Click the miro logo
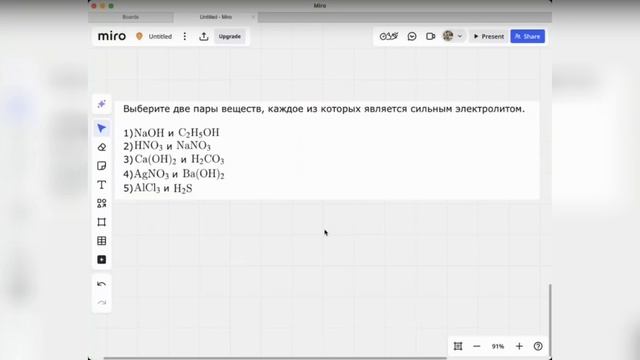This screenshot has height=360, width=640. click(112, 36)
